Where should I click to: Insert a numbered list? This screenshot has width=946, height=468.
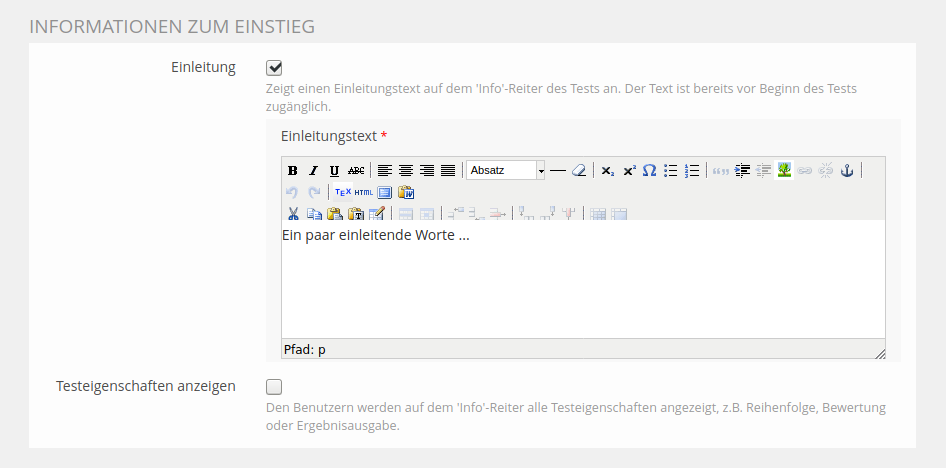[692, 171]
